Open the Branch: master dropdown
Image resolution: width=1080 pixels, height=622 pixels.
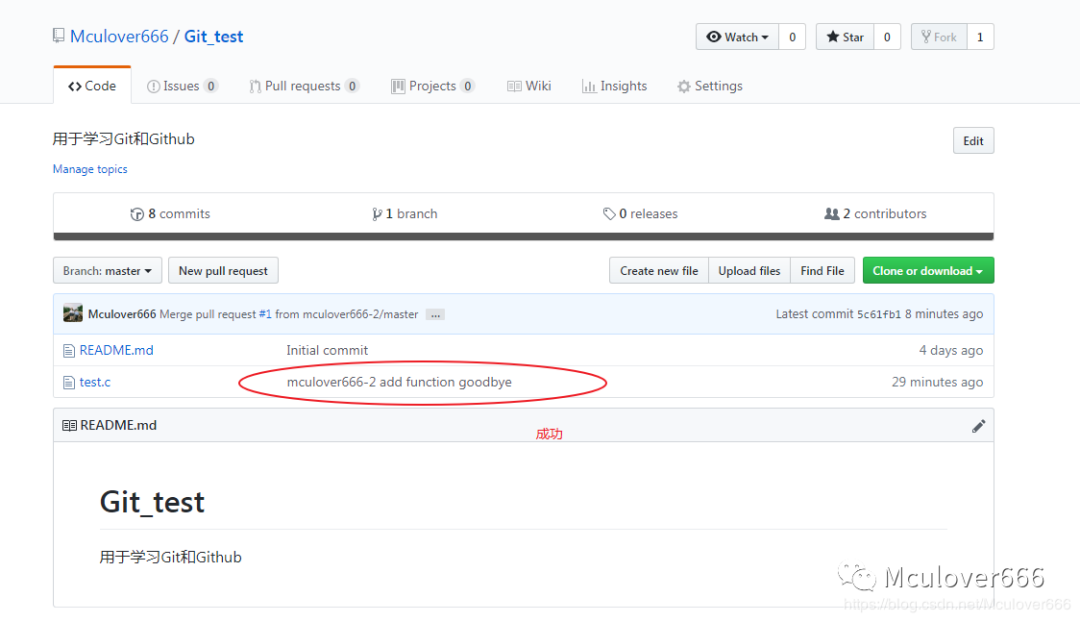[107, 271]
